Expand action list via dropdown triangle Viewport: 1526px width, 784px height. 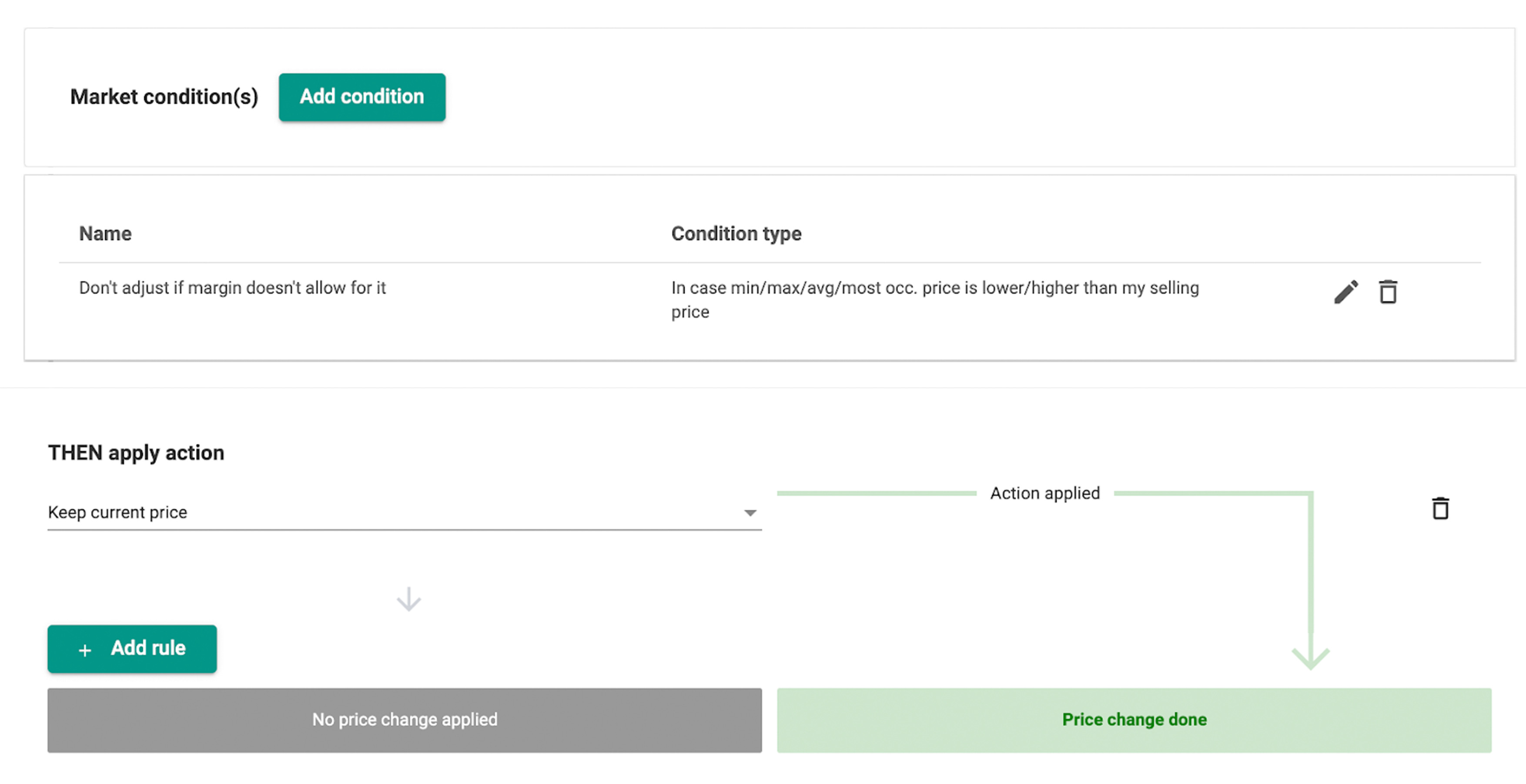(750, 513)
